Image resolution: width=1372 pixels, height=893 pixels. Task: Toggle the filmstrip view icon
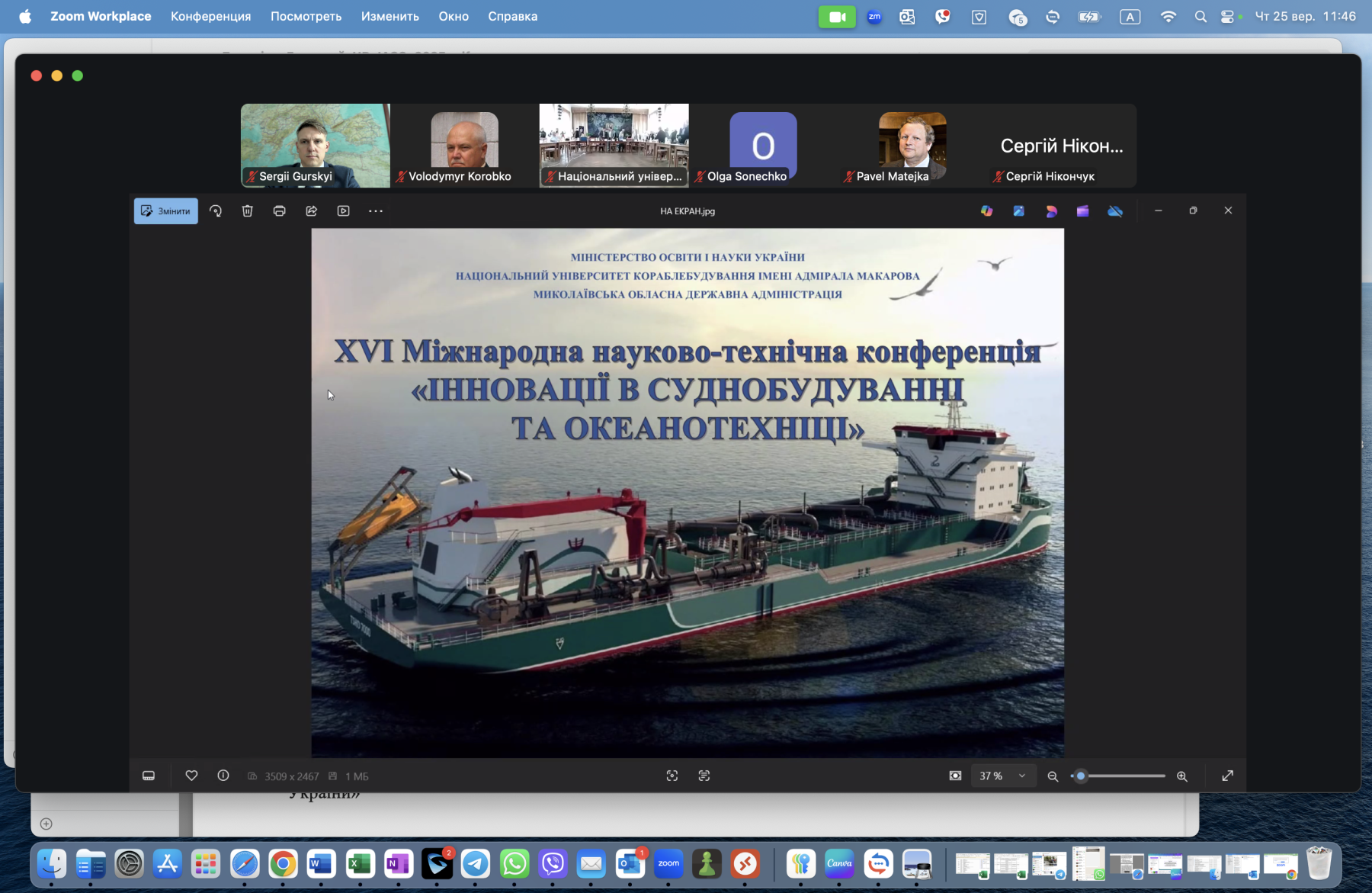click(149, 776)
